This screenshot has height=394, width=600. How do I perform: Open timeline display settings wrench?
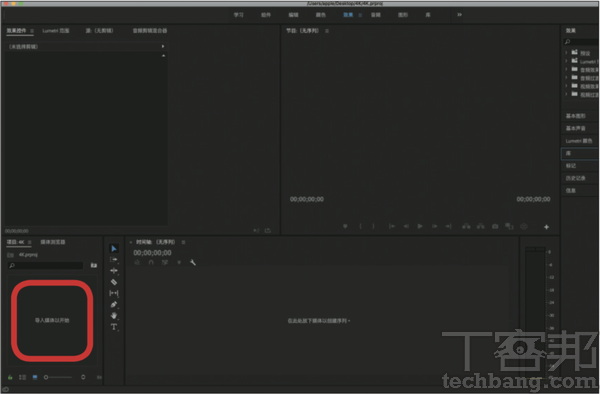[193, 262]
